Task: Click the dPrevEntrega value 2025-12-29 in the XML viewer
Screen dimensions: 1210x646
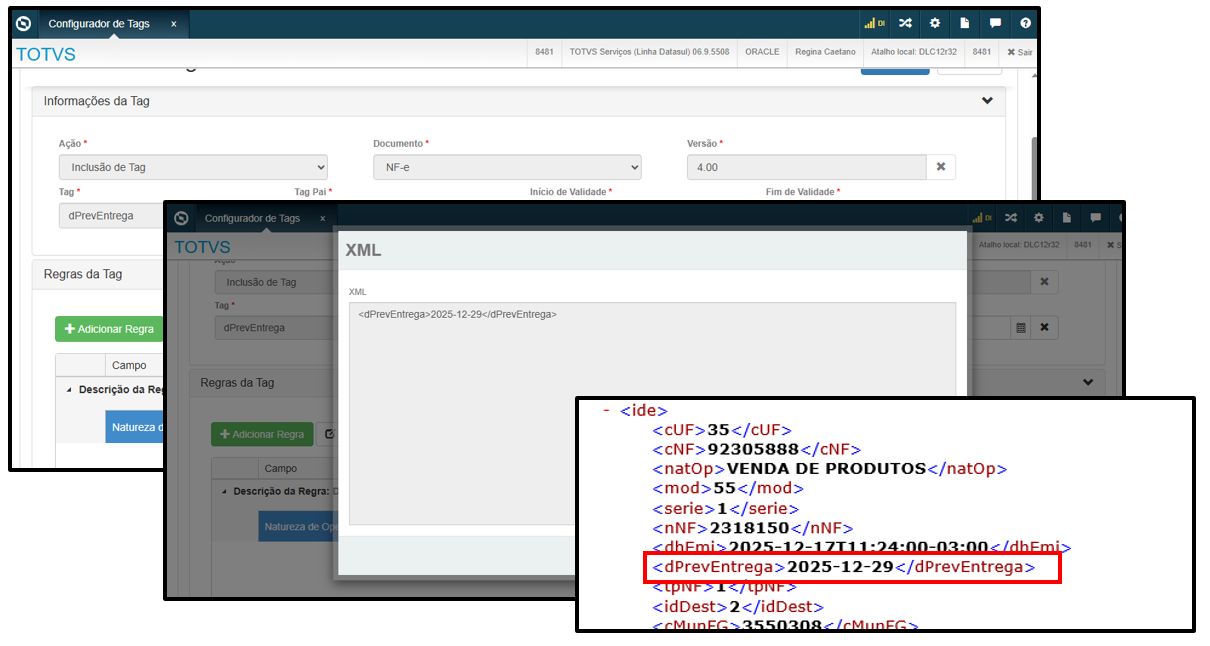Action: coord(840,567)
